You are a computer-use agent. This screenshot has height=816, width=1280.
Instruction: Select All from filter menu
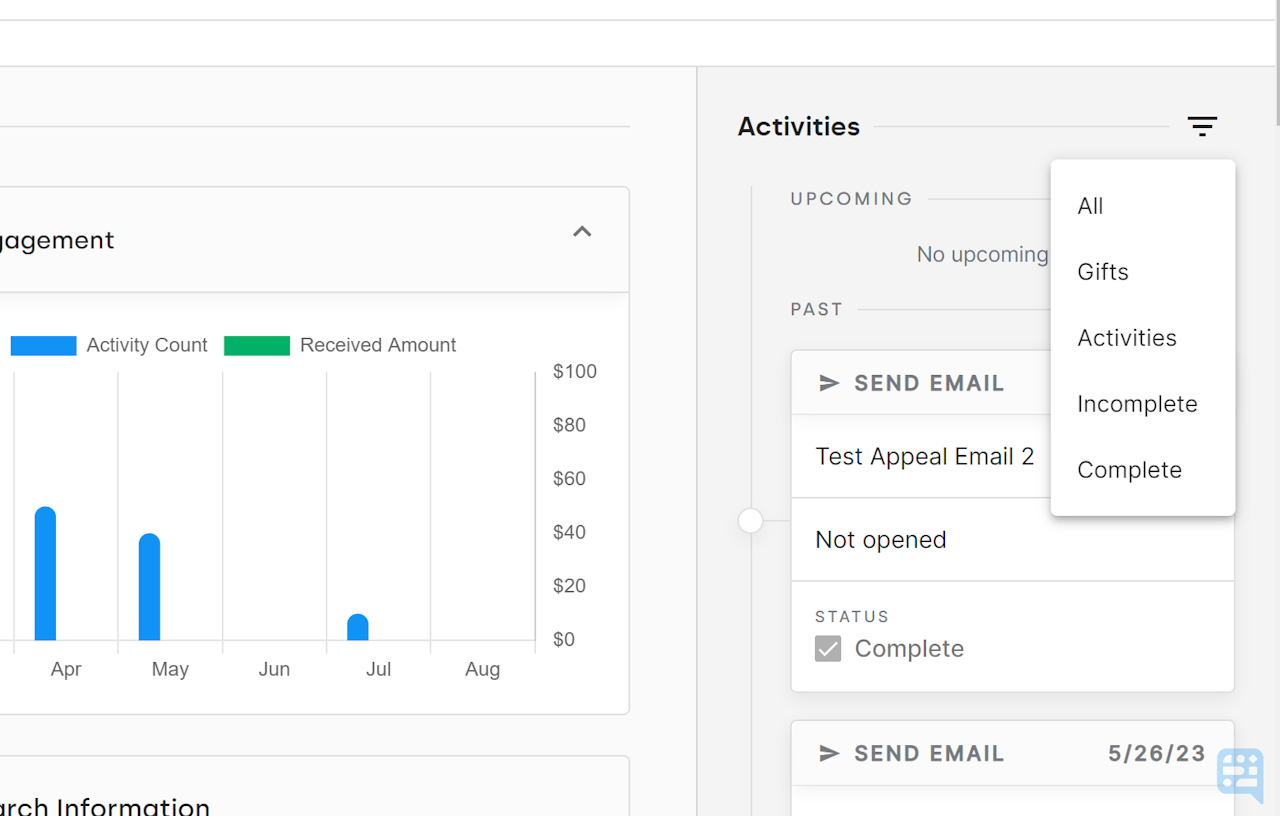[1090, 206]
